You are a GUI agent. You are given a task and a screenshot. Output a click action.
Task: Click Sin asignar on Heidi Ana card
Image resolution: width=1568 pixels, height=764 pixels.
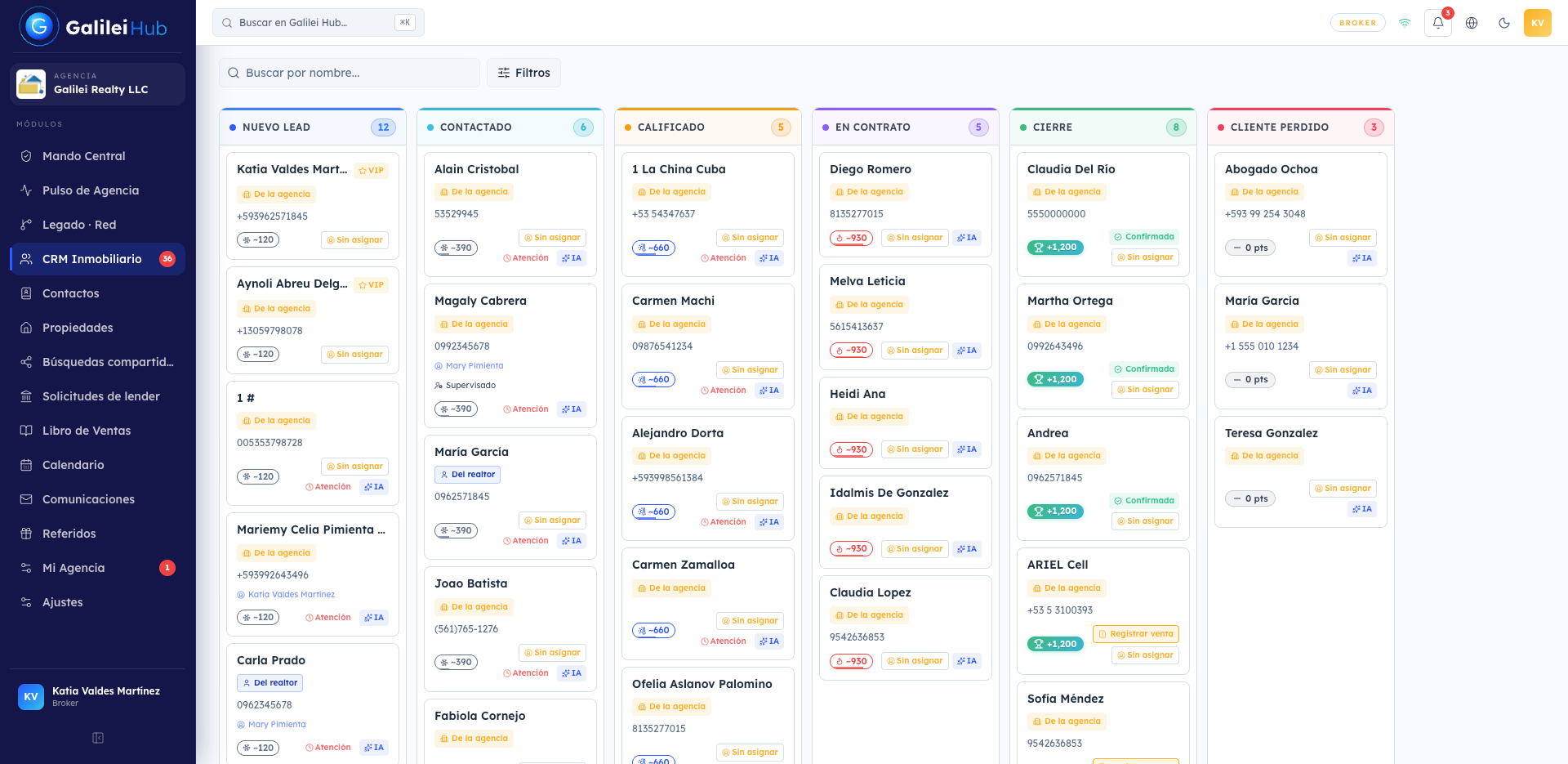915,449
